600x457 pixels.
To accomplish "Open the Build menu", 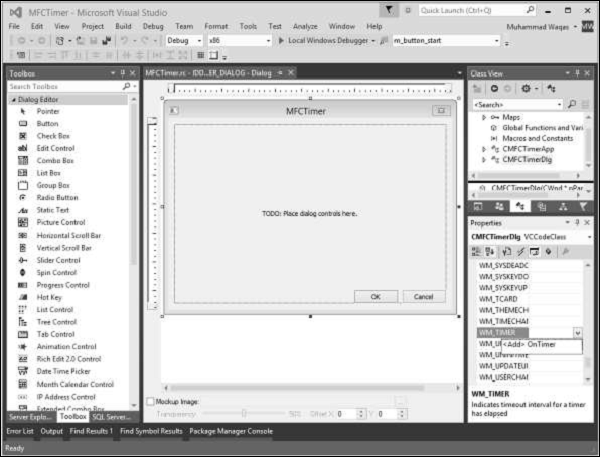I will (122, 25).
